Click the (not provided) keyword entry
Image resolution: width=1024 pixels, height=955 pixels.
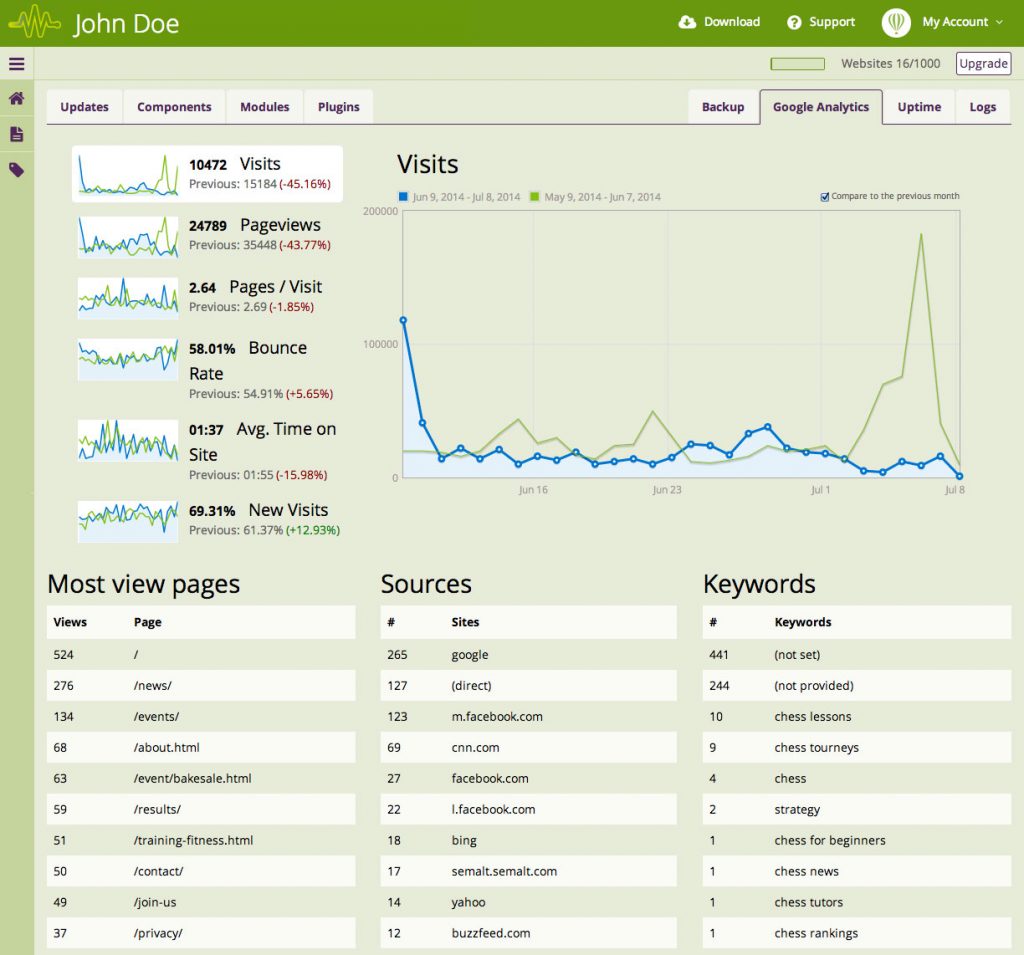pyautogui.click(x=814, y=685)
